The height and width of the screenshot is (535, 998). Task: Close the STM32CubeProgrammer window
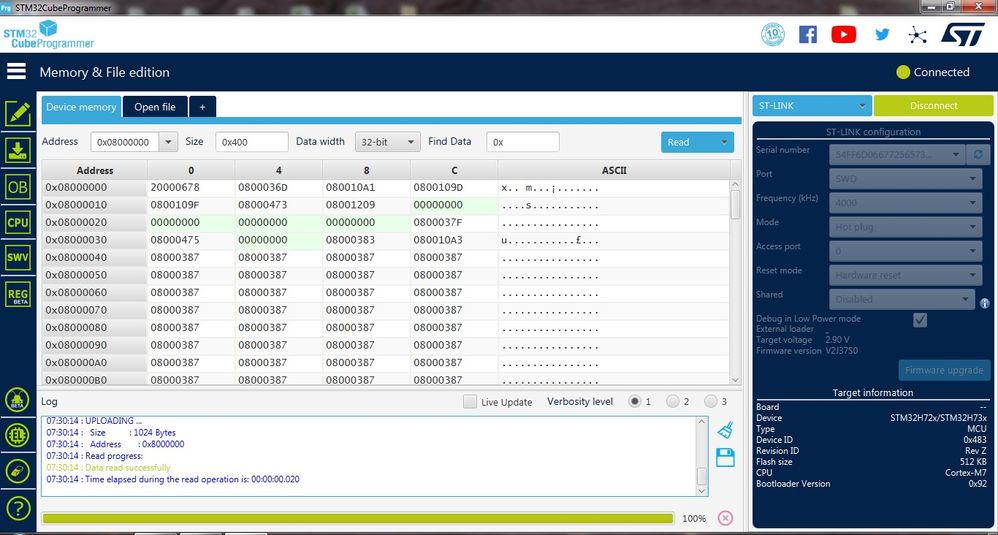click(979, 6)
